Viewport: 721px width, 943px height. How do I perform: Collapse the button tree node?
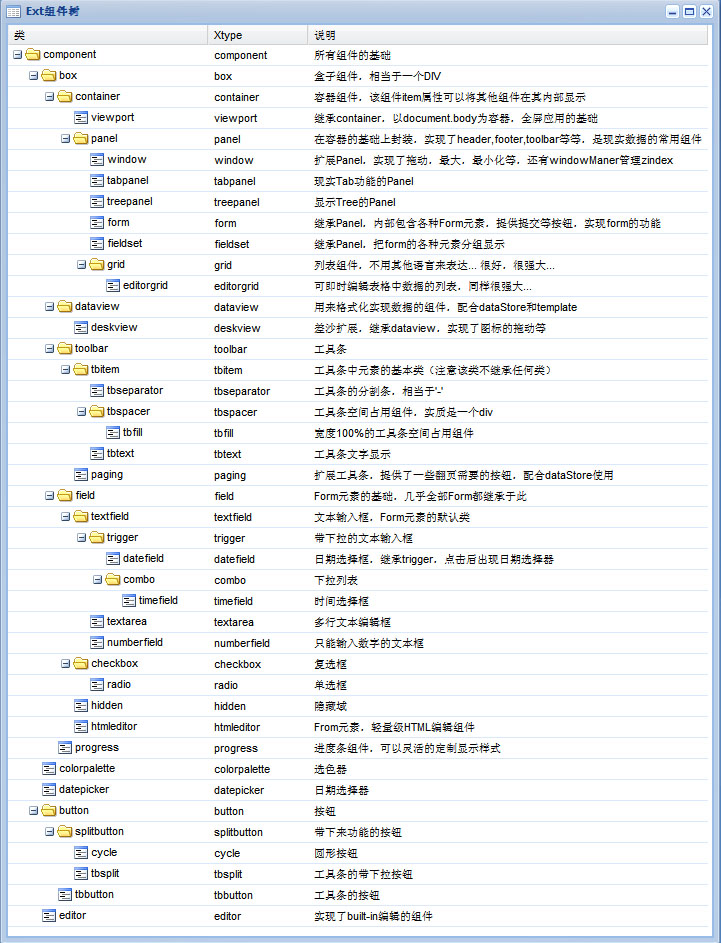click(x=34, y=811)
